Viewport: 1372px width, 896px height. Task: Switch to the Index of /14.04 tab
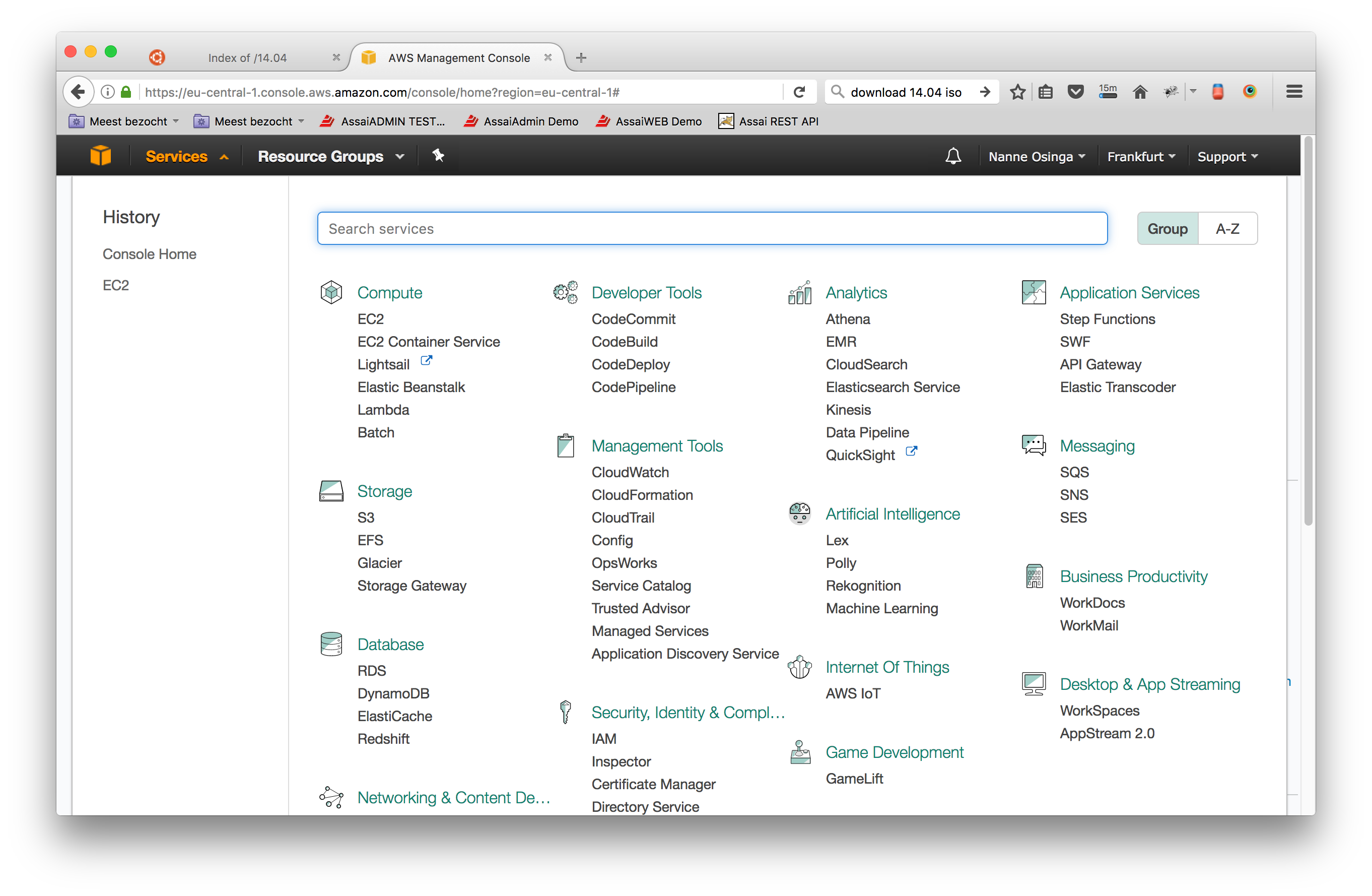tap(247, 57)
